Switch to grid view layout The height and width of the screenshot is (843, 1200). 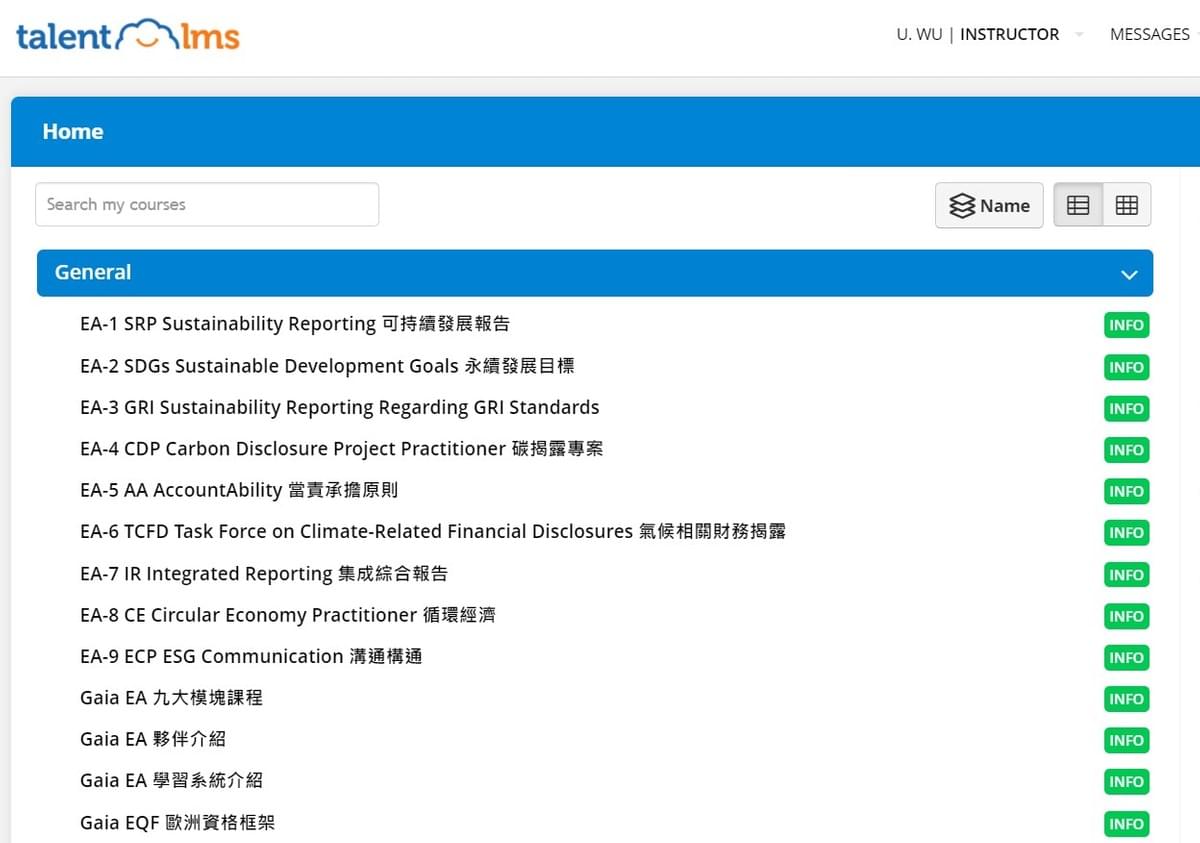[x=1127, y=205]
